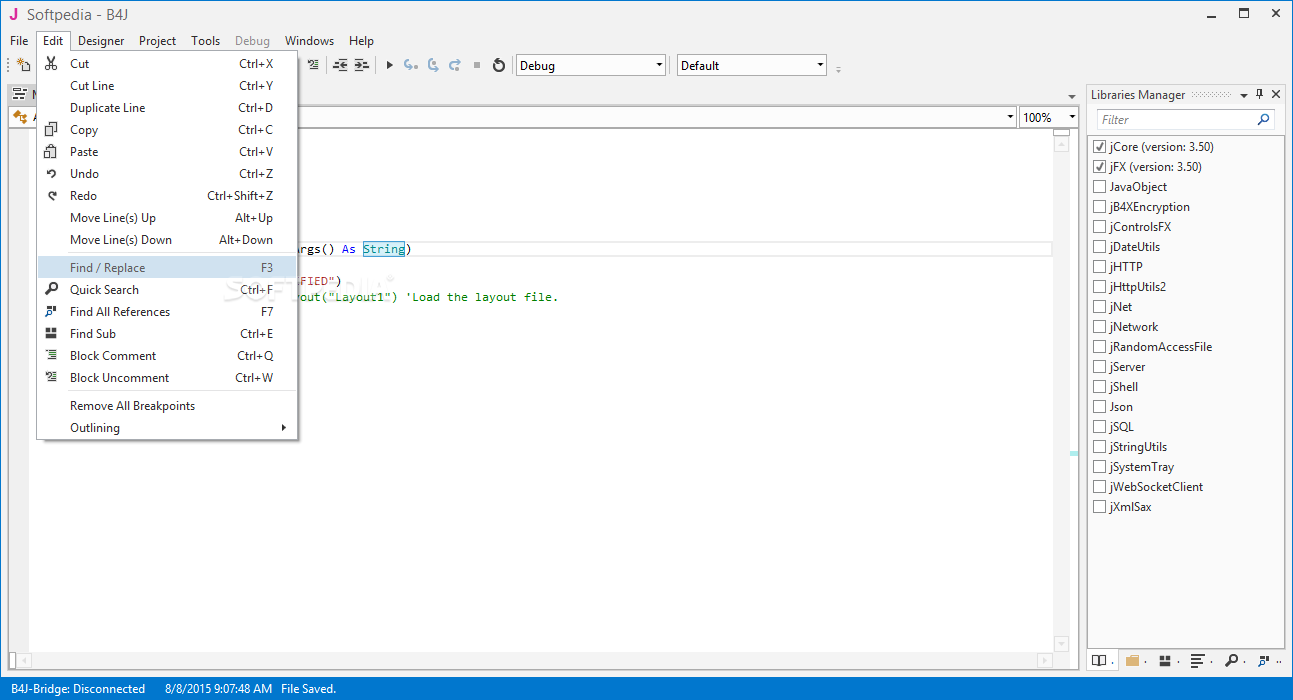The height and width of the screenshot is (700, 1293).
Task: Pin the Libraries Manager panel
Action: pos(1259,95)
